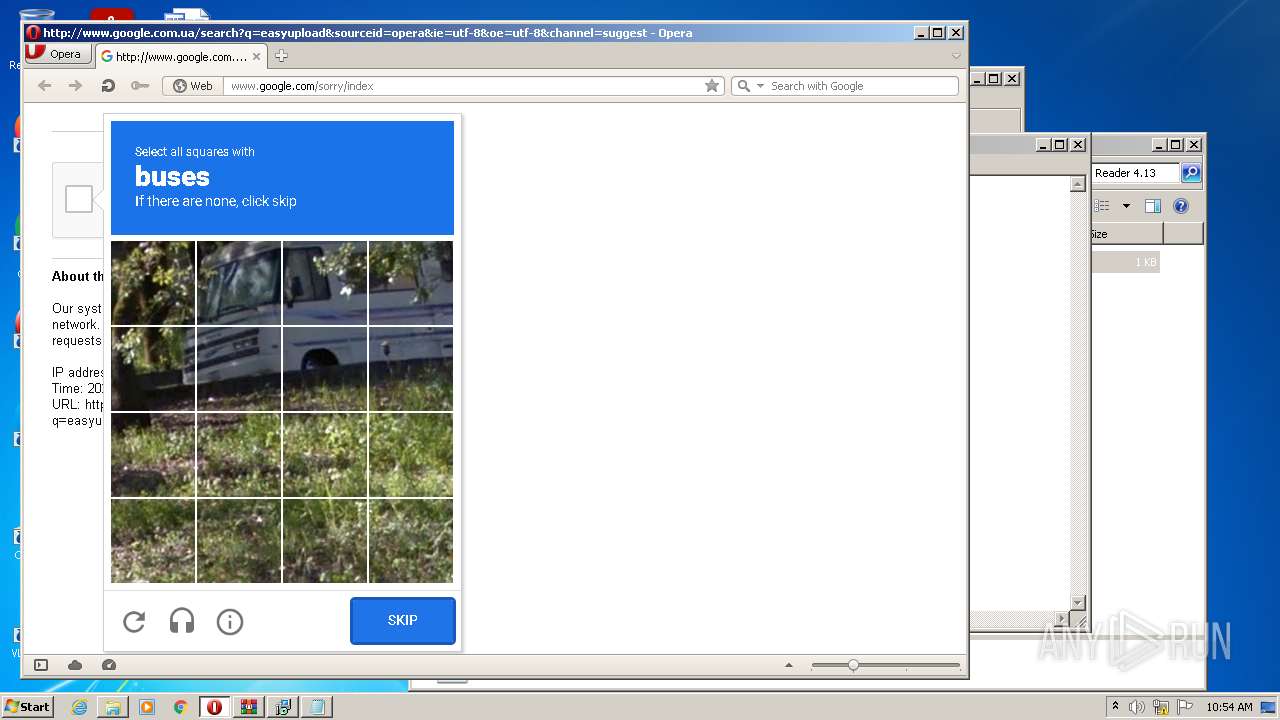Get a new challenge via reload icon
1280x720 pixels.
134,622
